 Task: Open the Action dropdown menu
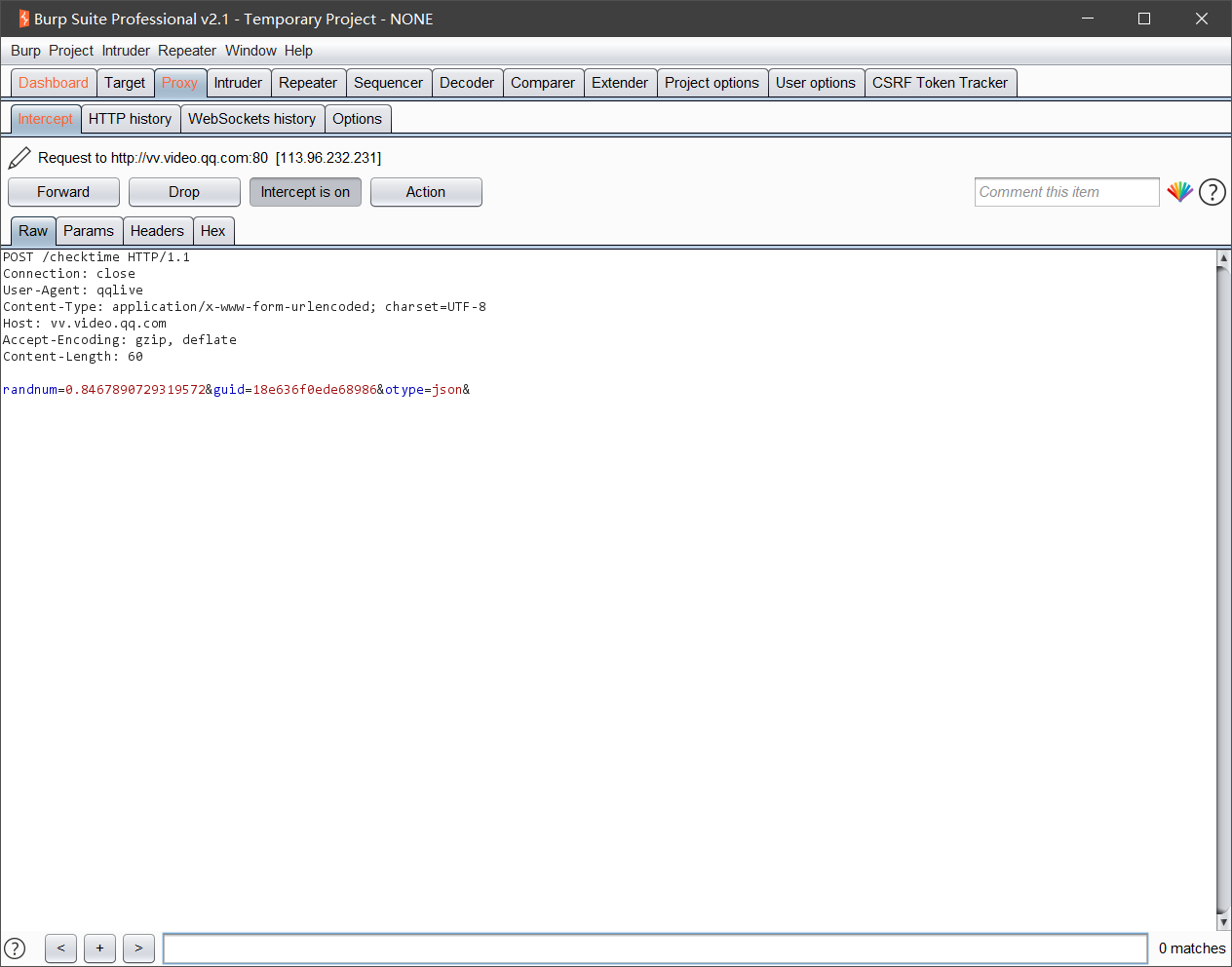(x=426, y=192)
